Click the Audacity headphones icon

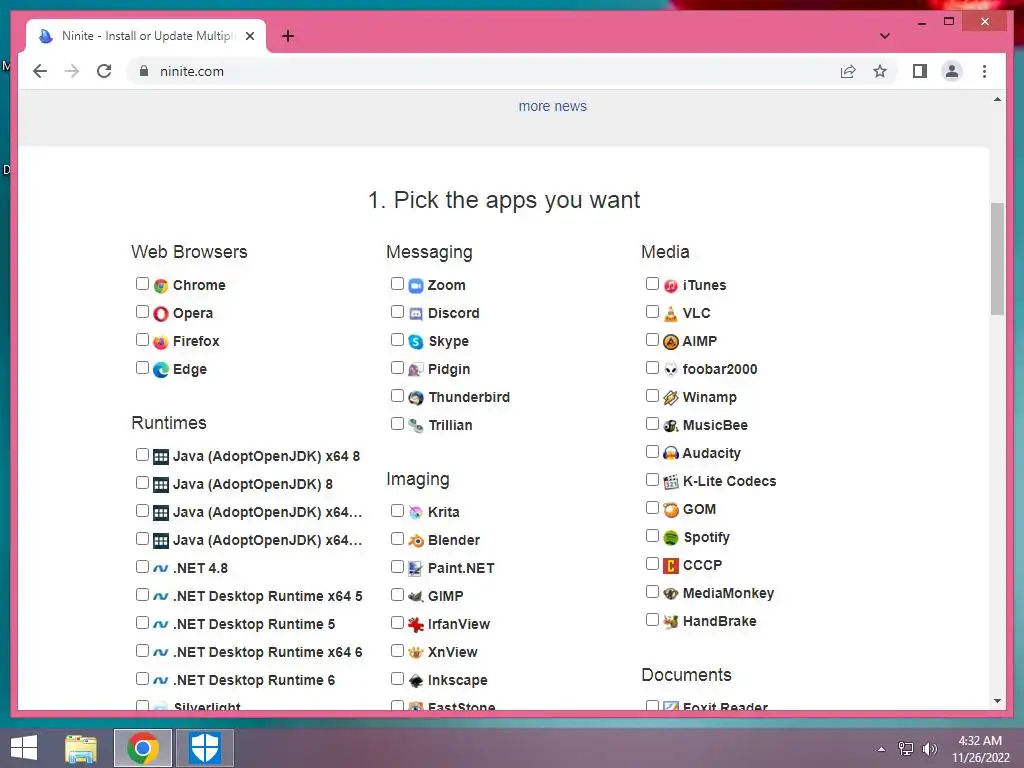[x=671, y=453]
